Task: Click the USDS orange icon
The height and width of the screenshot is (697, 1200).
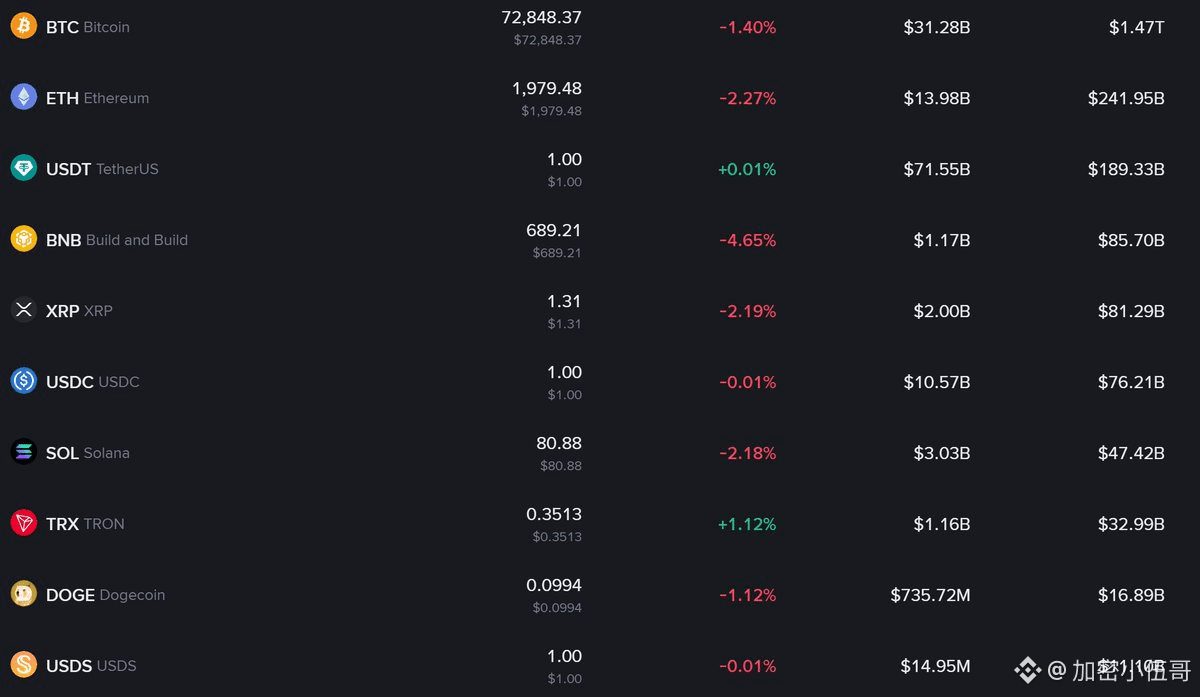Action: coord(24,665)
